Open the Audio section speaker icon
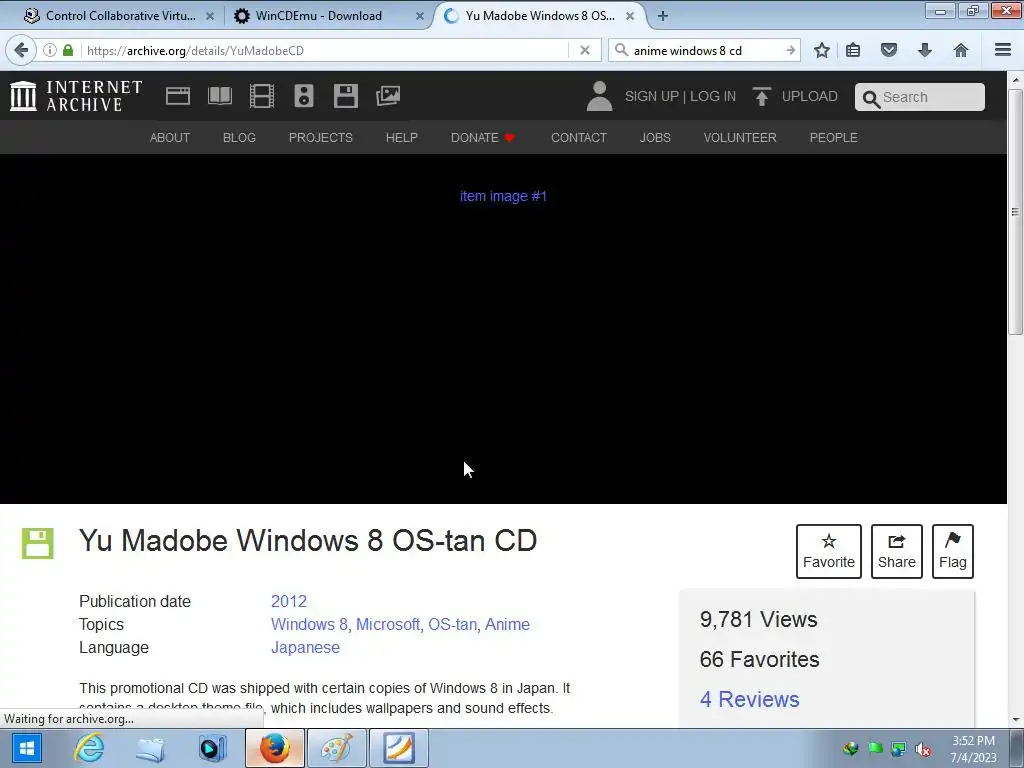This screenshot has width=1024, height=768. tap(304, 96)
